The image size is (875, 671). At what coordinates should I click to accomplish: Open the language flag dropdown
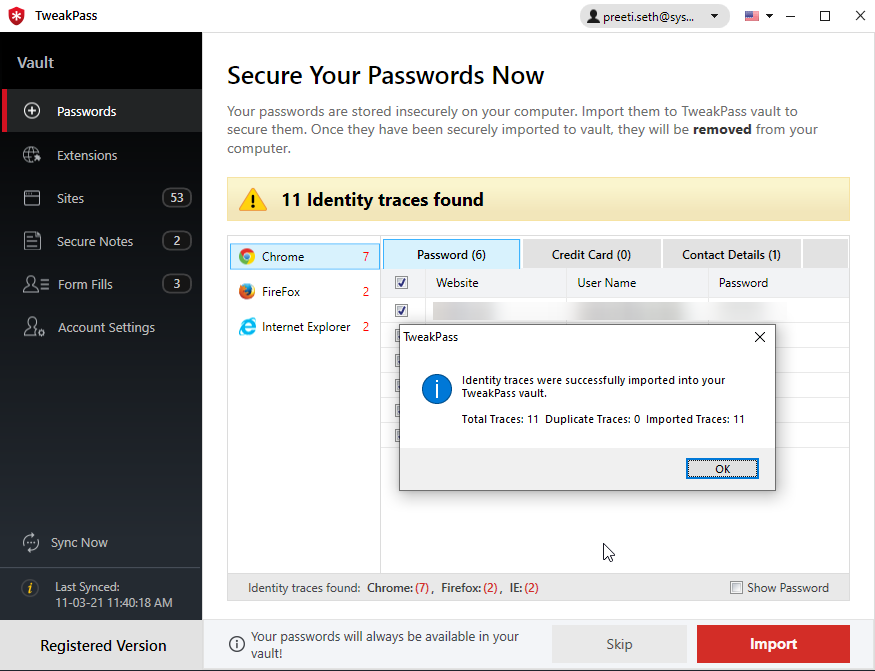pos(760,16)
